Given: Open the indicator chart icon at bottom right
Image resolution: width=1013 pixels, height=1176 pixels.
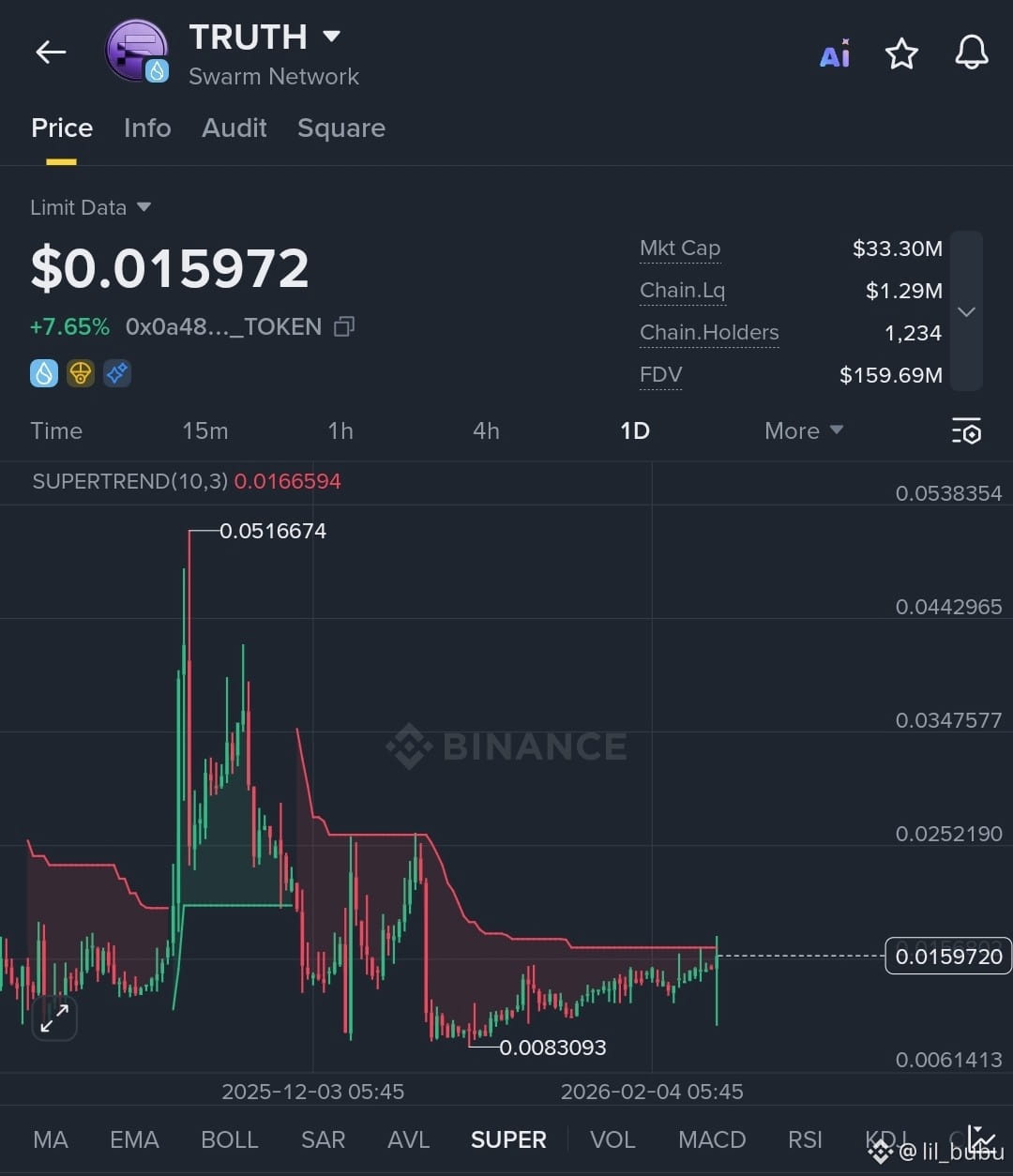Looking at the screenshot, I should (981, 1138).
